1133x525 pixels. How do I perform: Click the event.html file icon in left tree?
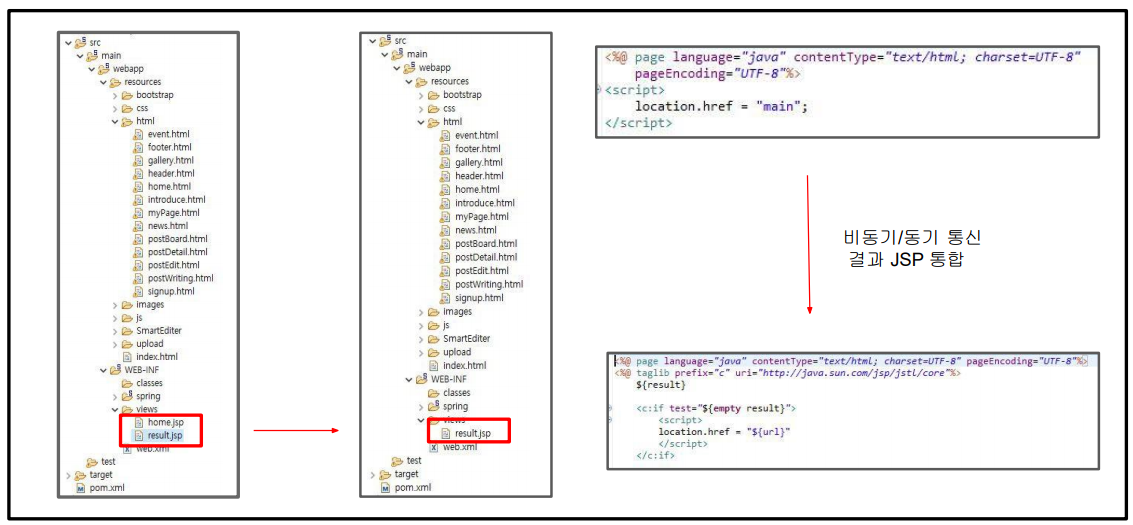point(139,134)
